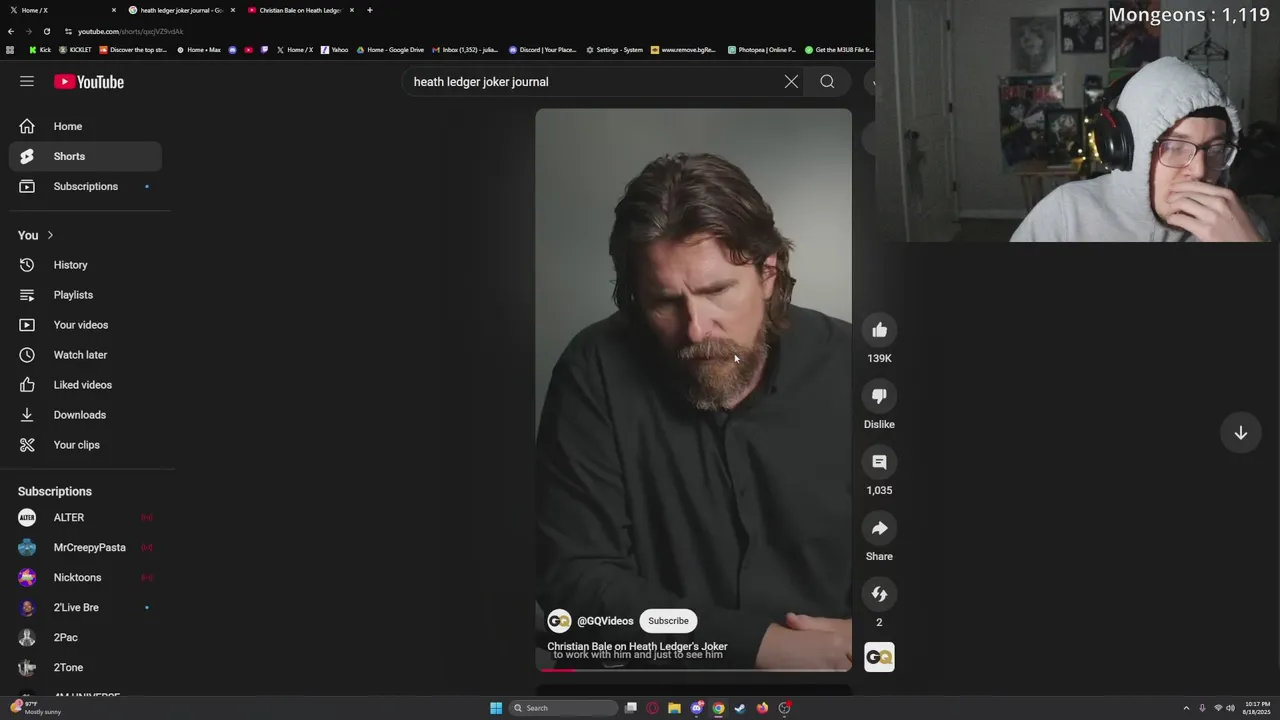Screen dimensions: 1280x720
Task: Expand the You section chevron
Action: (x=50, y=235)
